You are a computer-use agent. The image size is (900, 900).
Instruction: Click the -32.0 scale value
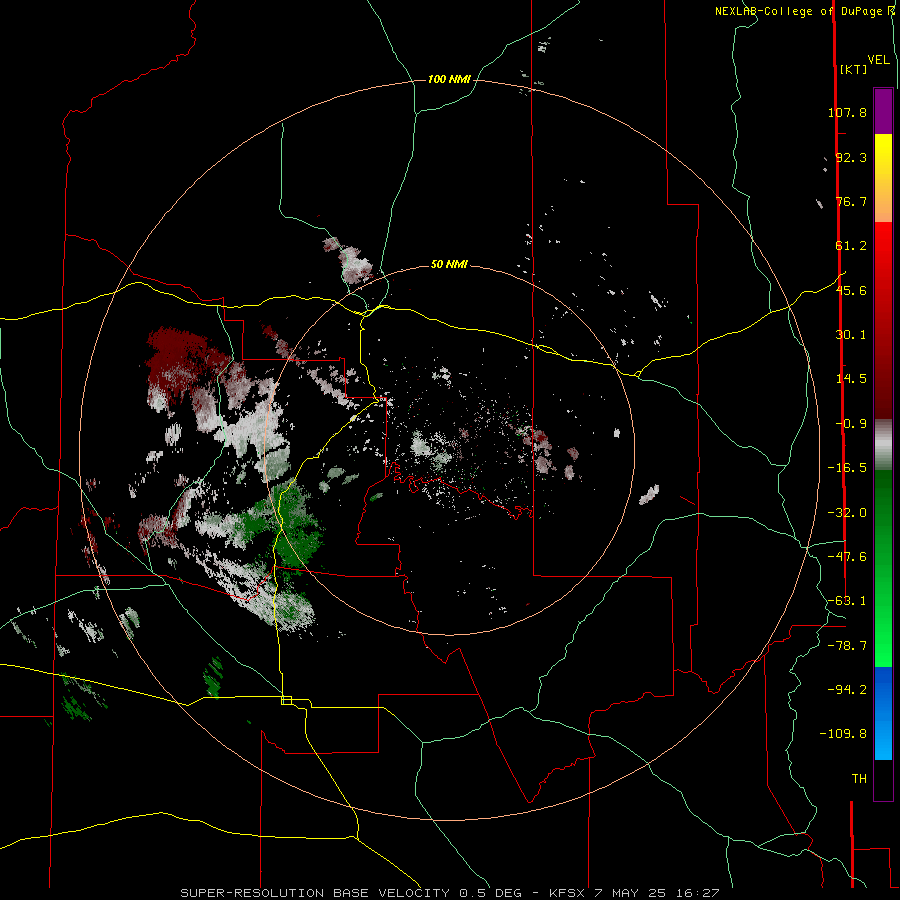(847, 513)
